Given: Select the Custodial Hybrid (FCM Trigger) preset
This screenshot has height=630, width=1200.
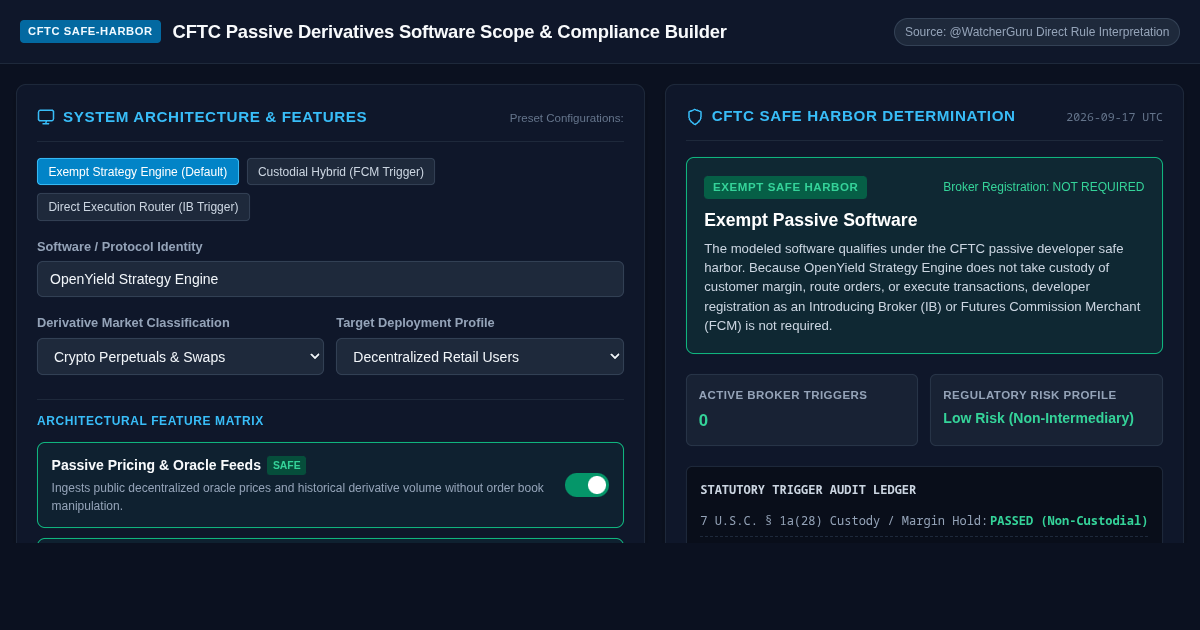Looking at the screenshot, I should [x=341, y=172].
